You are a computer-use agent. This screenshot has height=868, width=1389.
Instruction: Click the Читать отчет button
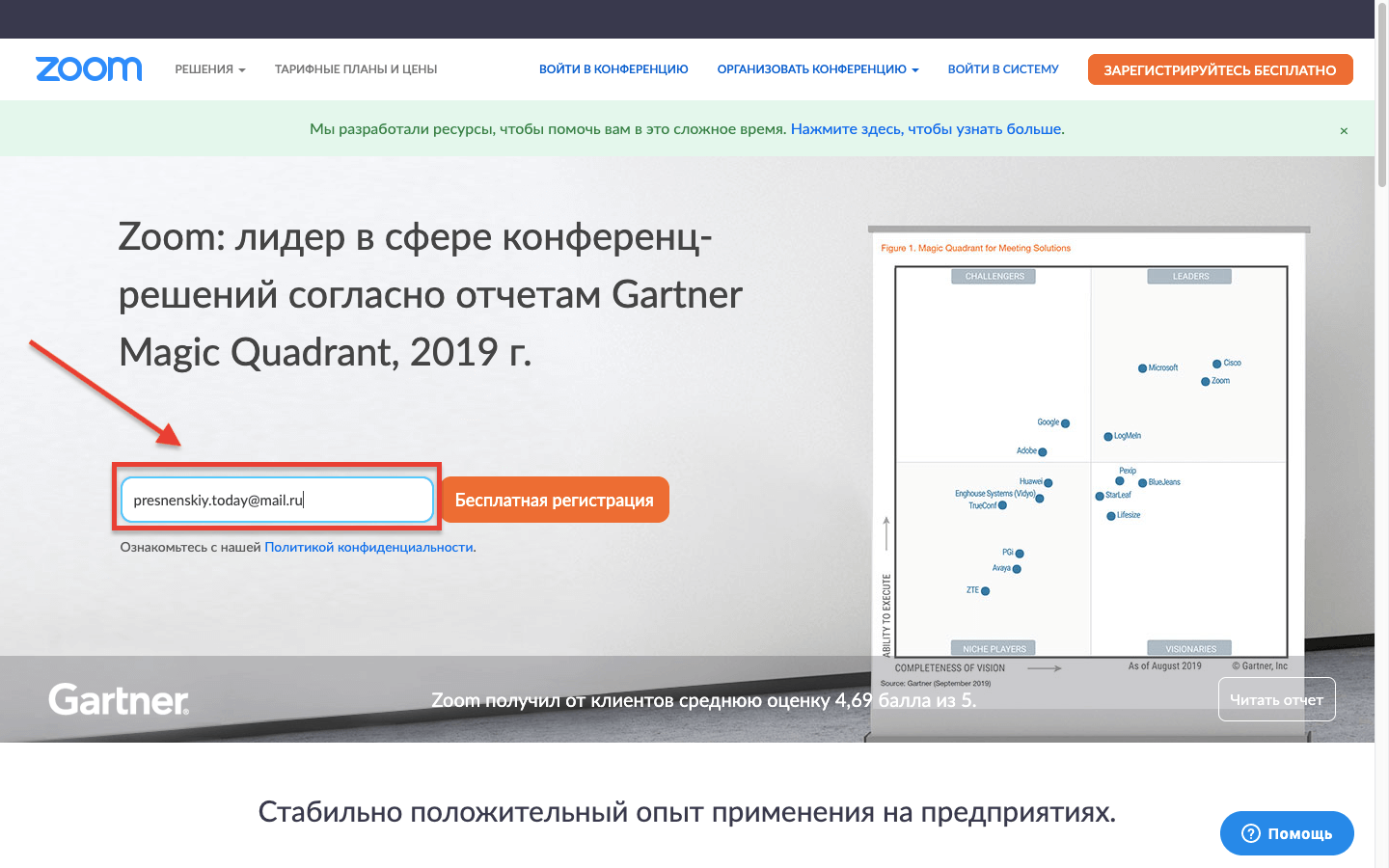(x=1277, y=700)
